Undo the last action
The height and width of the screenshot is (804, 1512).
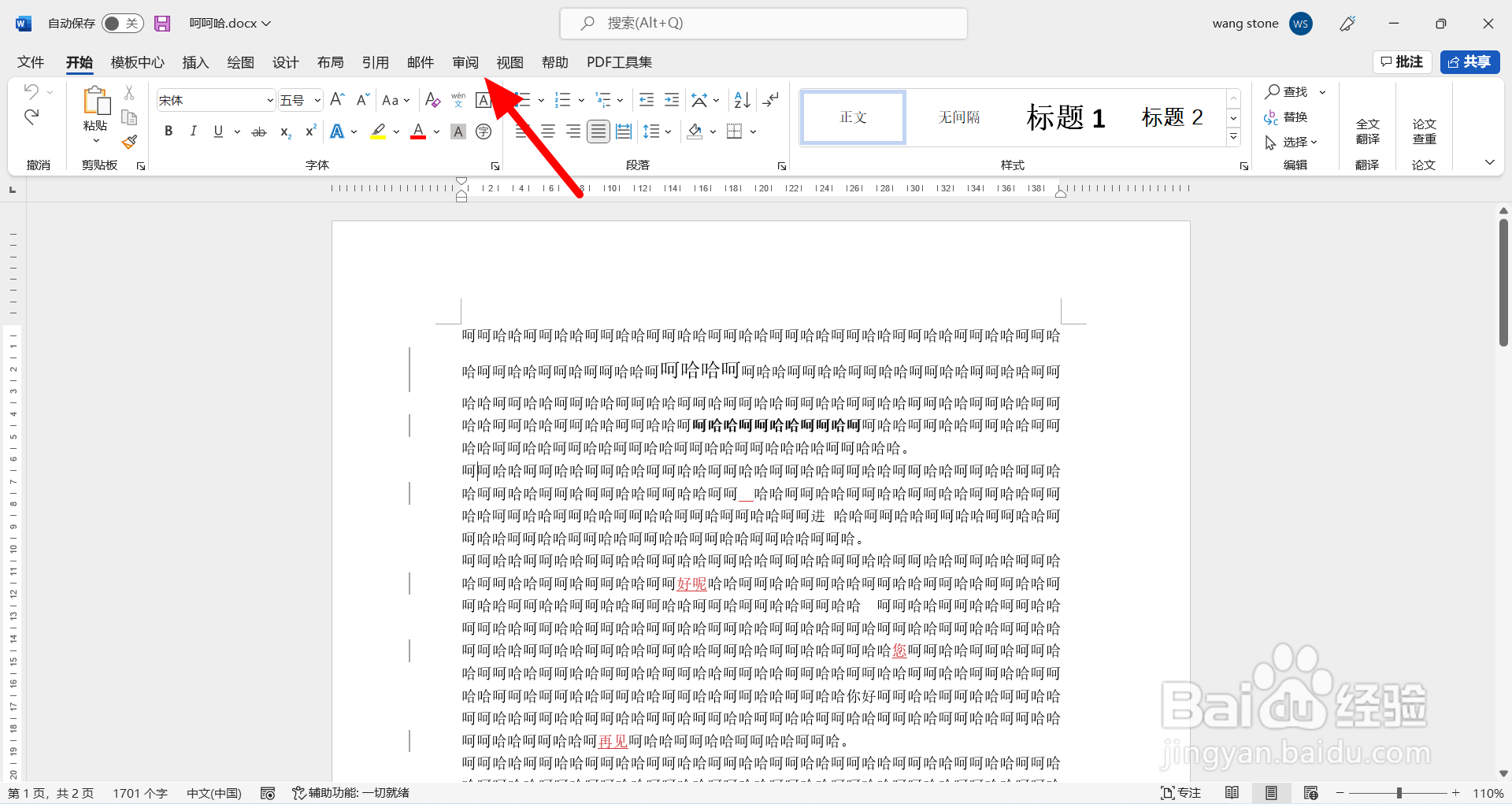[31, 91]
